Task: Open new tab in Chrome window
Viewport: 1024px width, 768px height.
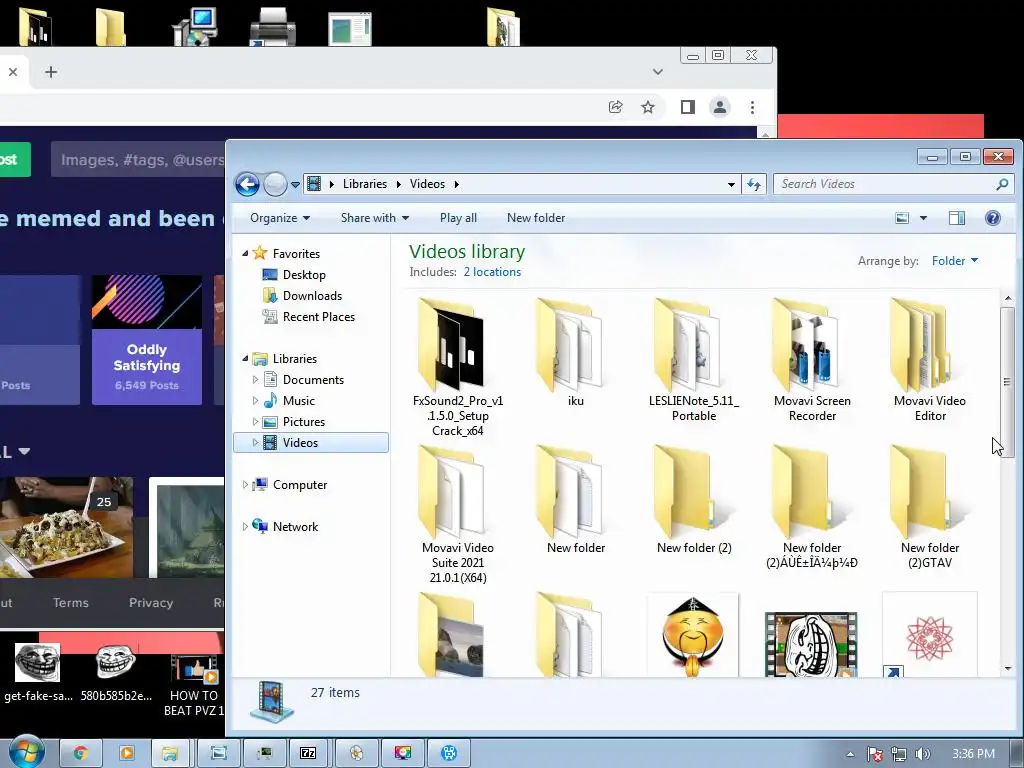Action: [x=51, y=72]
